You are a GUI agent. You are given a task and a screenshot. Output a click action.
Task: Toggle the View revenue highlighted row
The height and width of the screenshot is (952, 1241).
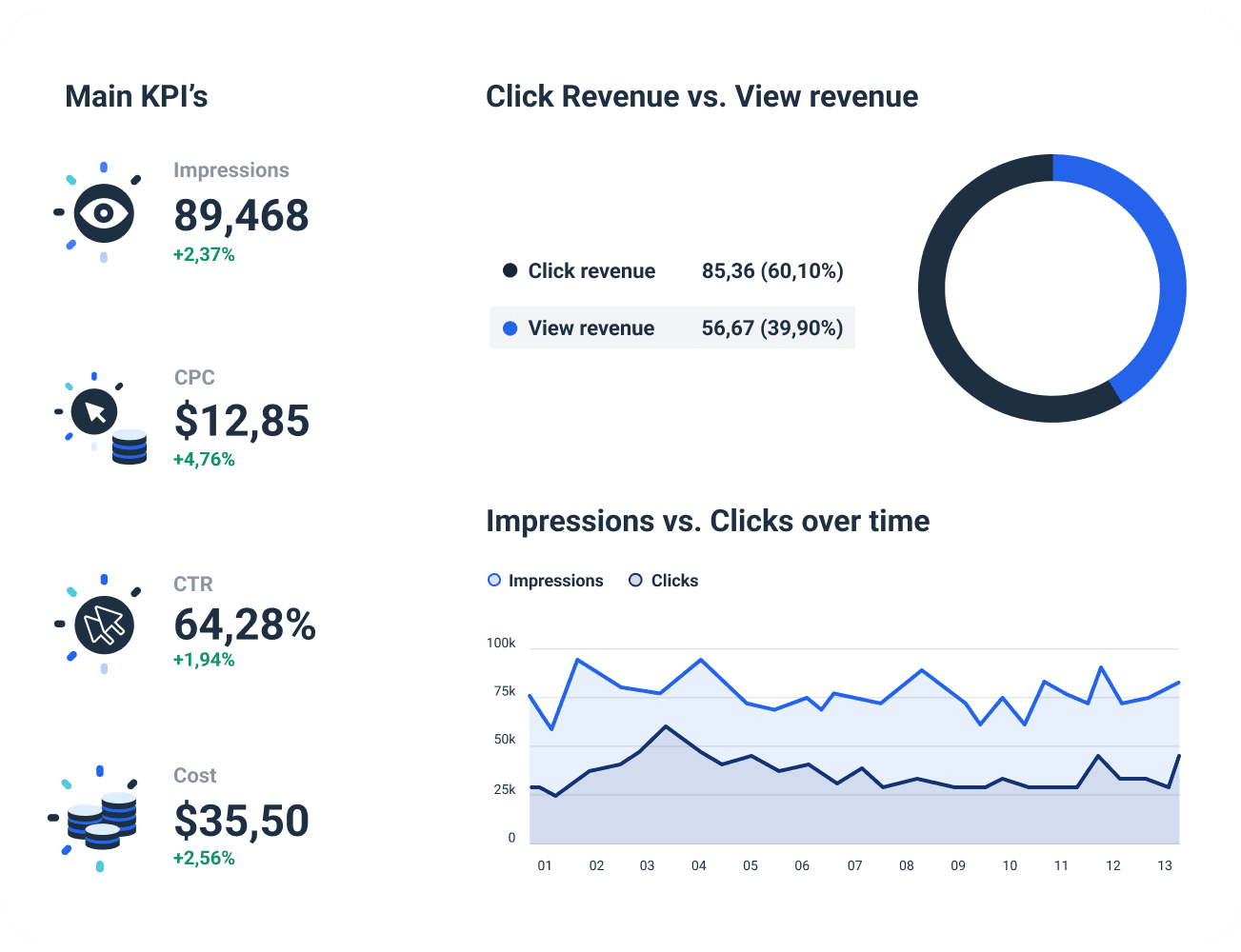pos(672,327)
